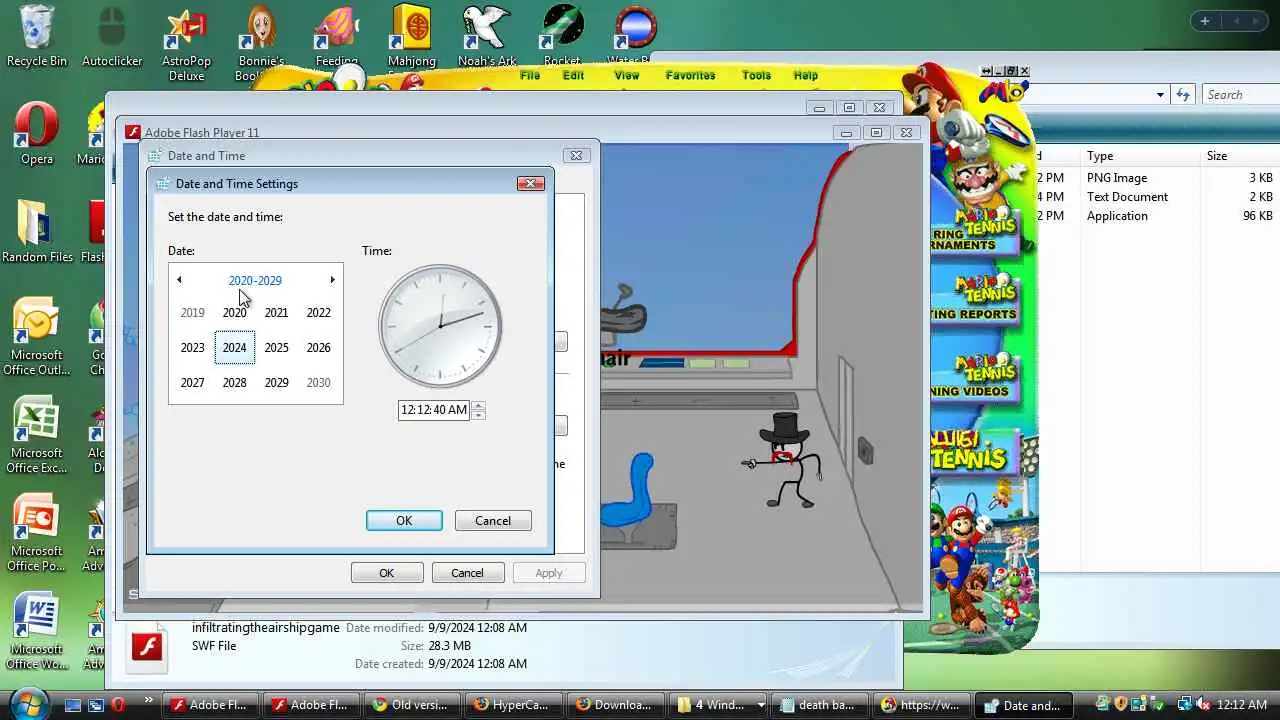This screenshot has width=1280, height=720.
Task: Expand the quick launch overflow chevron
Action: [x=149, y=700]
